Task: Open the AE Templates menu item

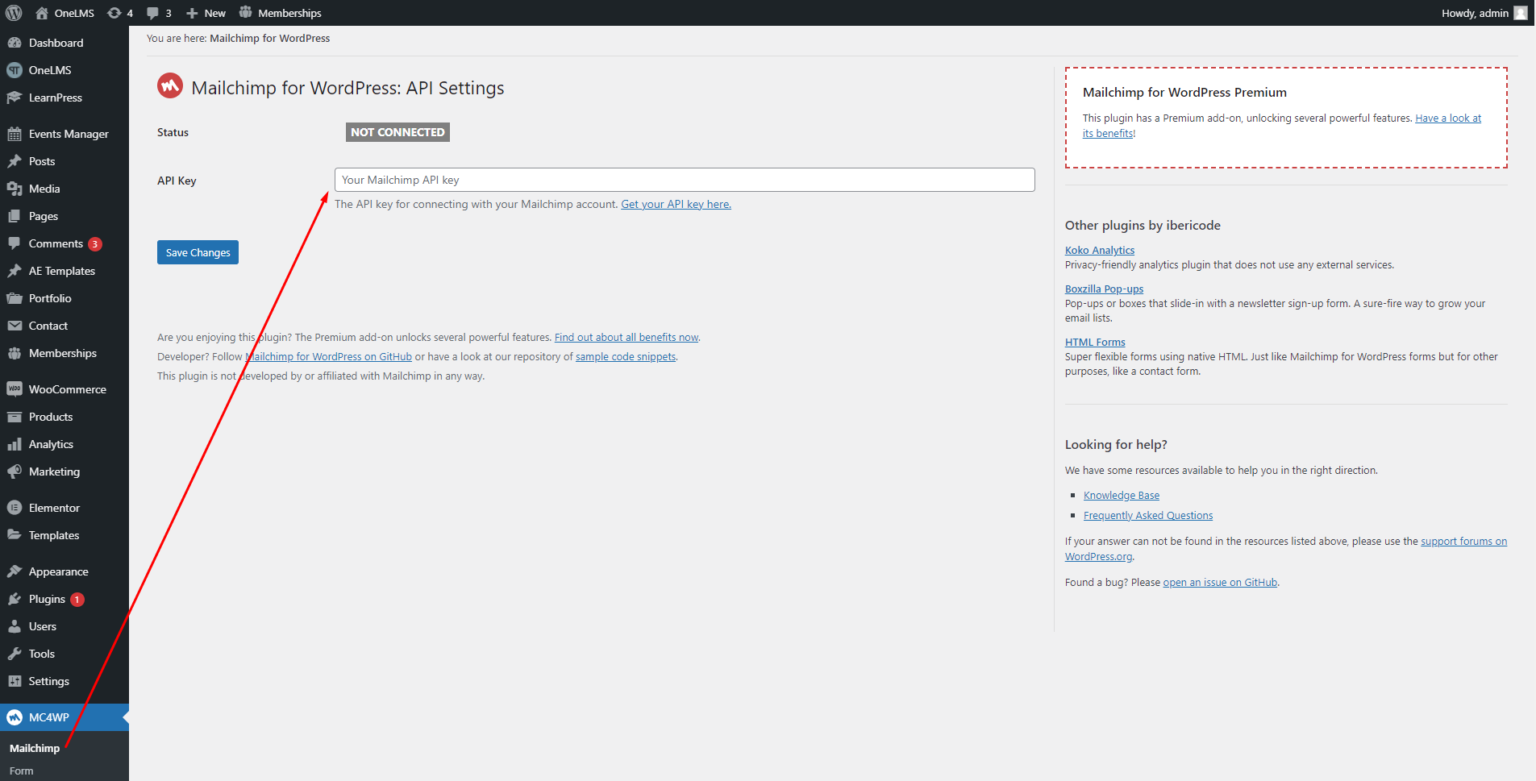Action: click(x=64, y=271)
